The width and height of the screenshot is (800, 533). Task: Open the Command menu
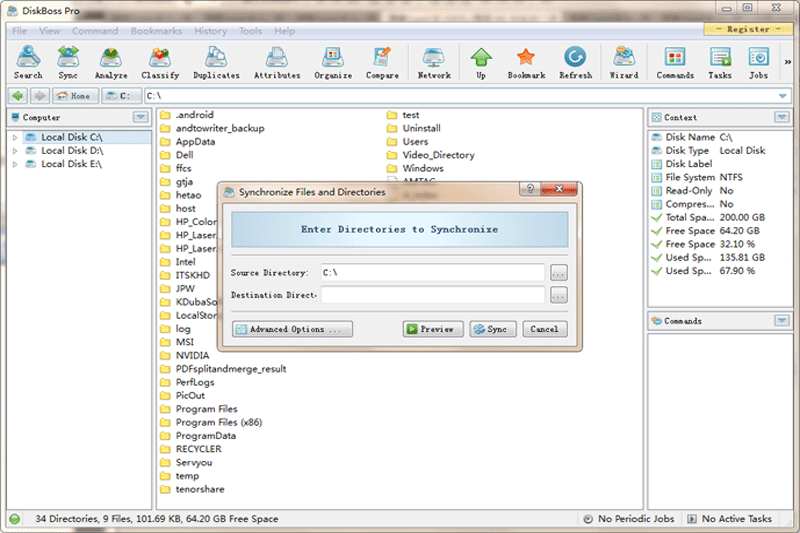(95, 31)
